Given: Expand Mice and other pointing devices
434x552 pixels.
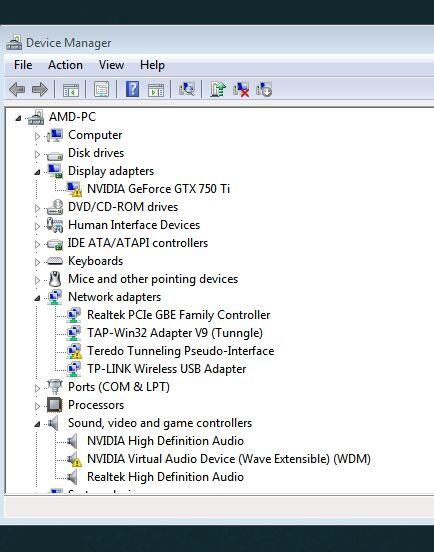Looking at the screenshot, I should (37, 280).
